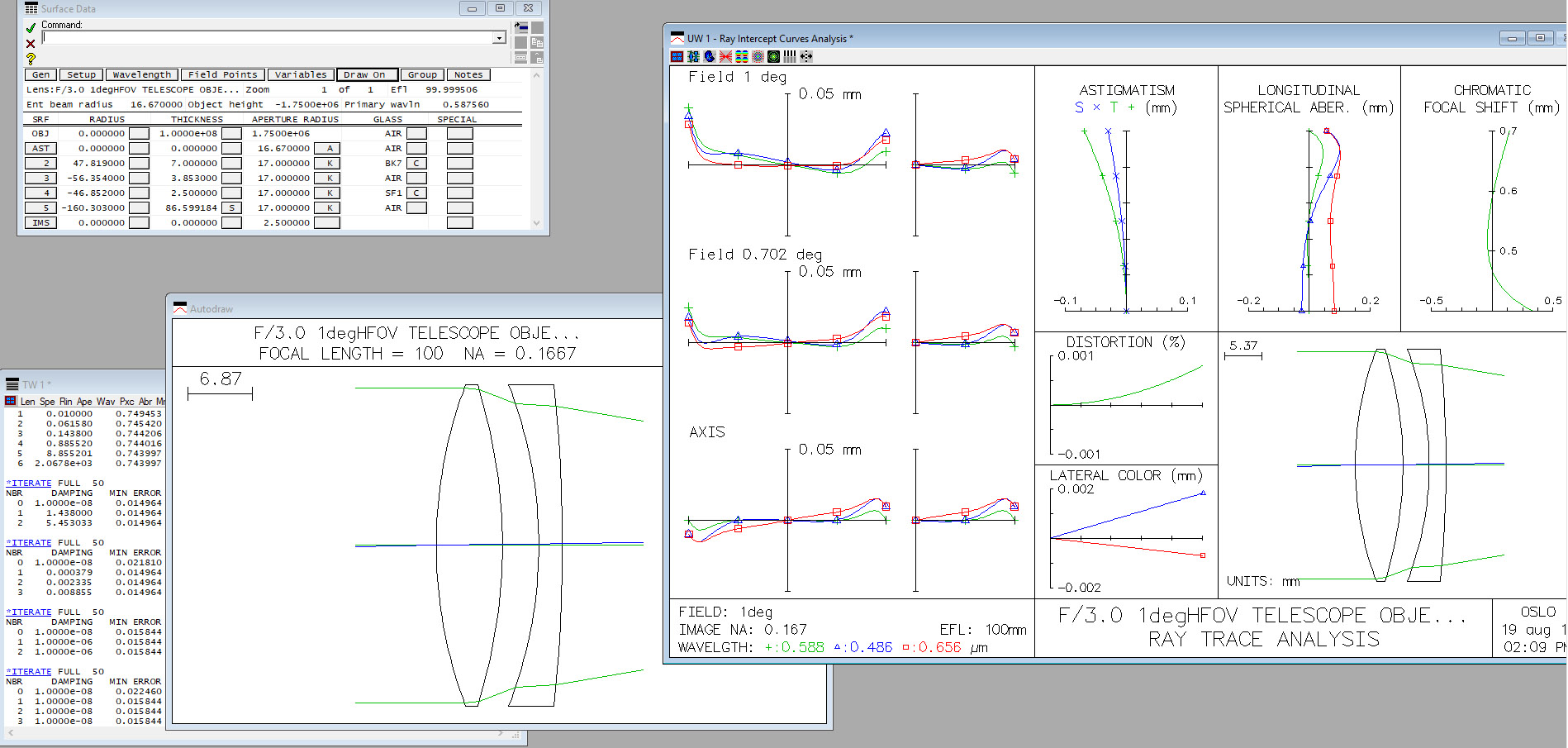Open the Ape menu in TW 1 window

pyautogui.click(x=84, y=401)
